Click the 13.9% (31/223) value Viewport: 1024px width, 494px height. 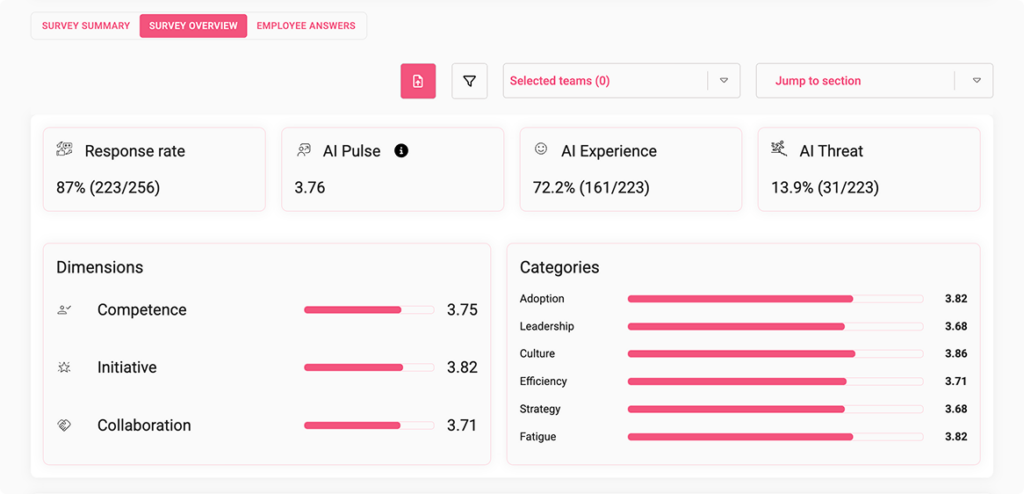[825, 188]
